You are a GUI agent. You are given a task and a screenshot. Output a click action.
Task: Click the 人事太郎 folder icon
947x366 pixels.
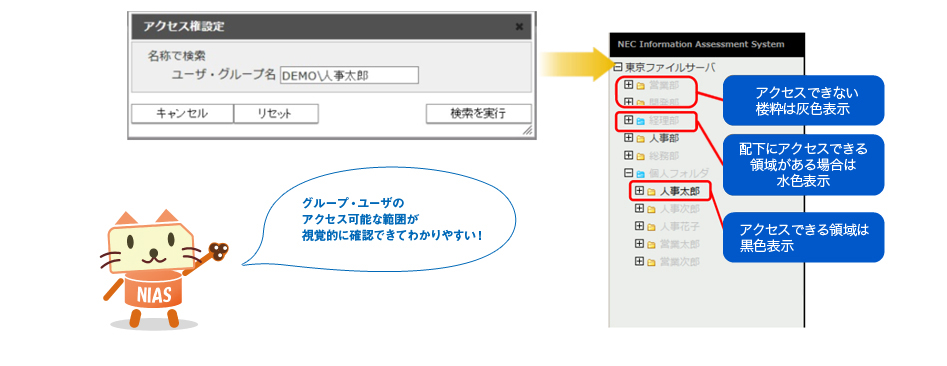[651, 192]
